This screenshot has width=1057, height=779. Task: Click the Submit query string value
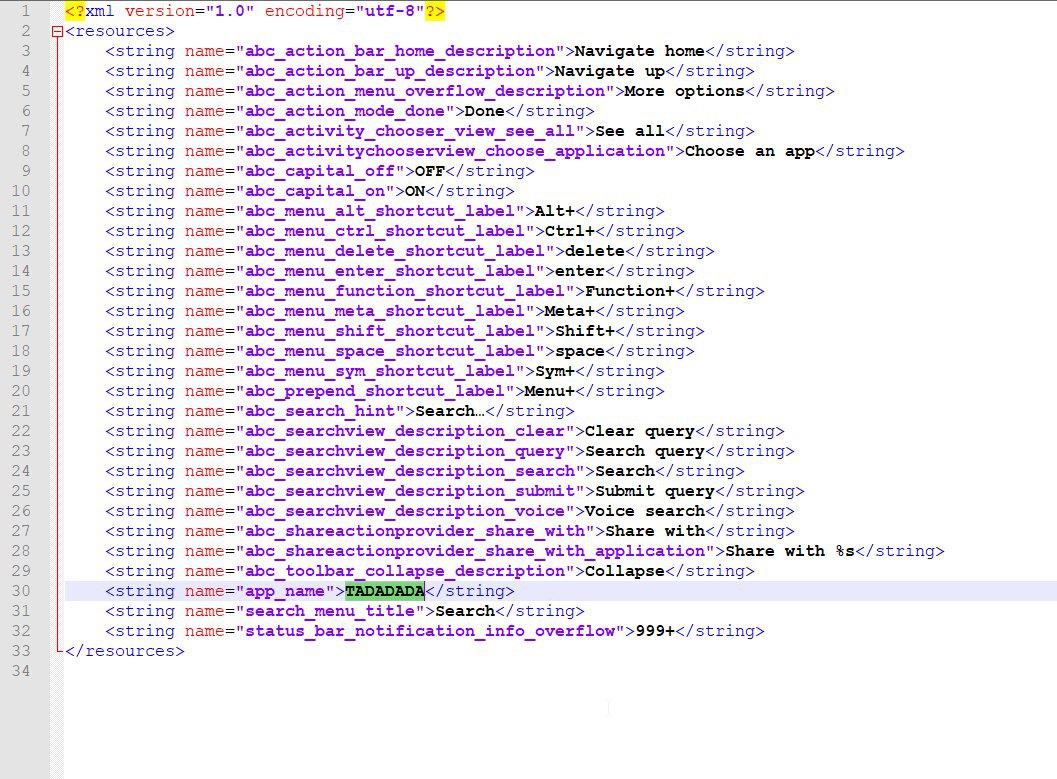[655, 491]
